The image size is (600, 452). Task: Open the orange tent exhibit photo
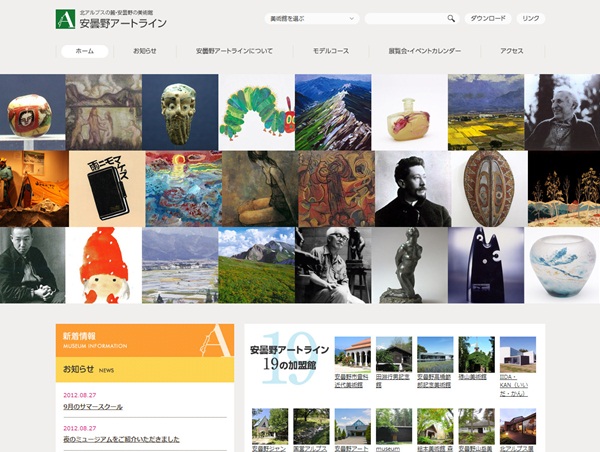coord(34,189)
